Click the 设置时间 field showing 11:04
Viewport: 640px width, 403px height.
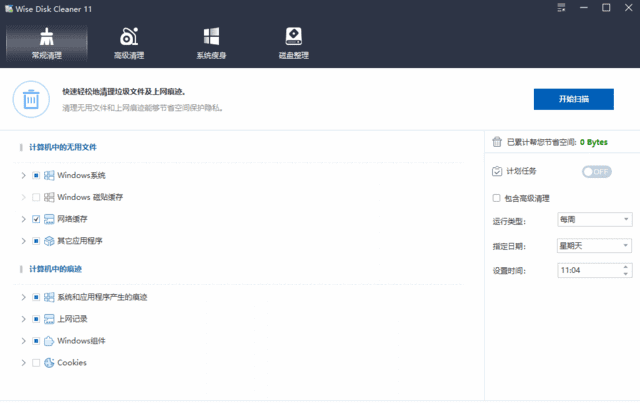(x=595, y=270)
